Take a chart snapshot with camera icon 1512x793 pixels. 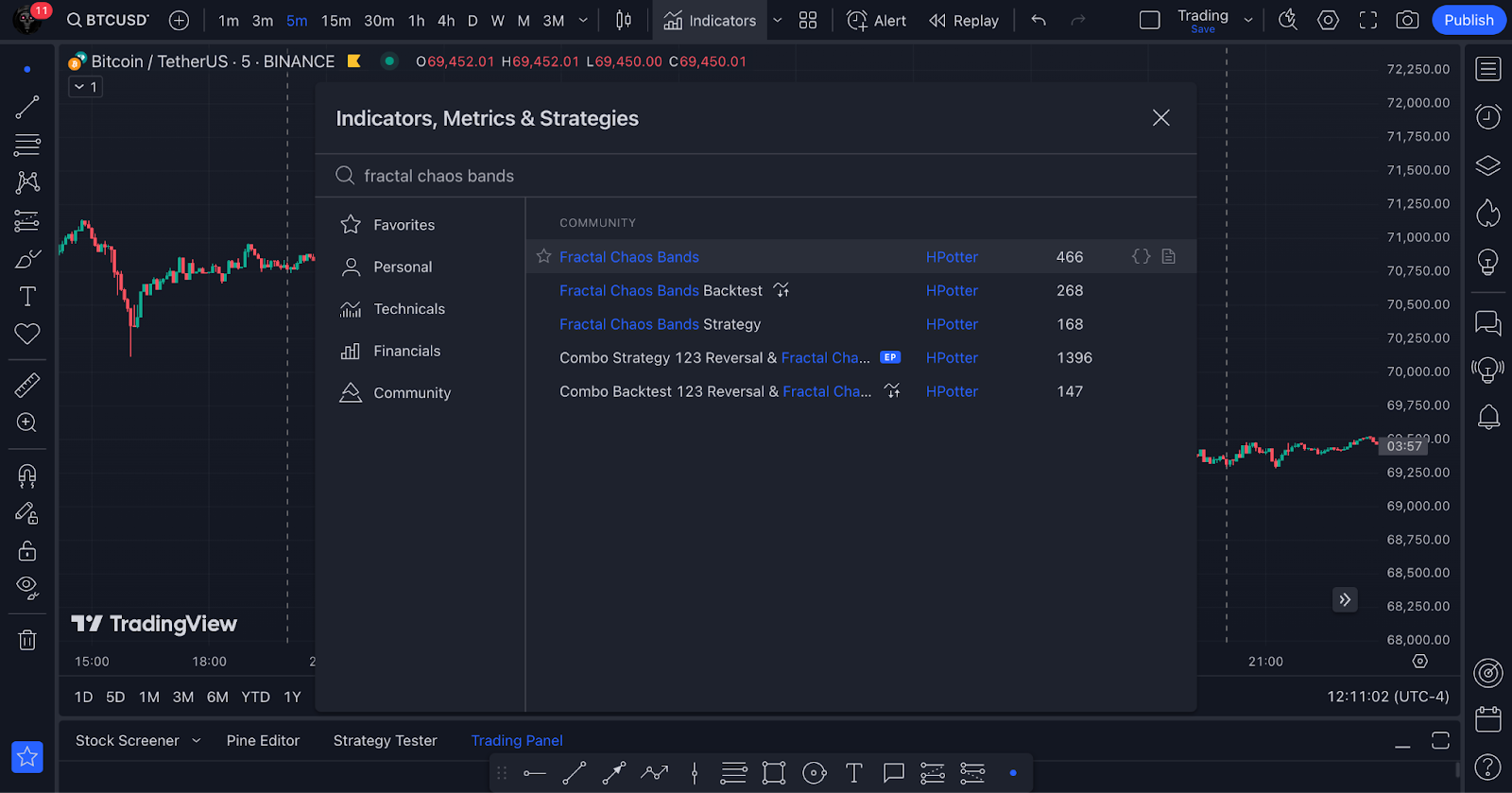(1408, 20)
